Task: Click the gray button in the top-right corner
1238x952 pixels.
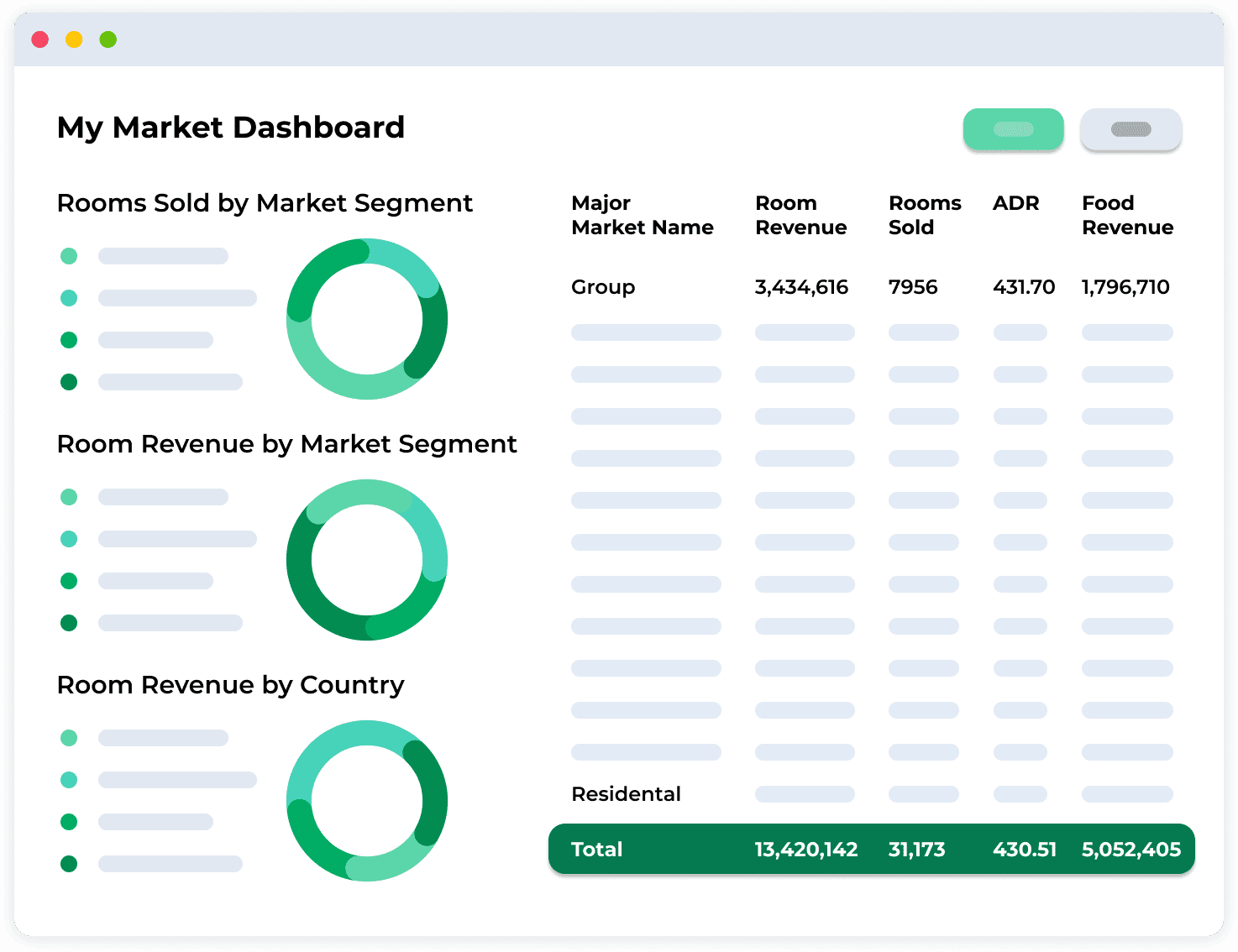Action: click(1130, 129)
